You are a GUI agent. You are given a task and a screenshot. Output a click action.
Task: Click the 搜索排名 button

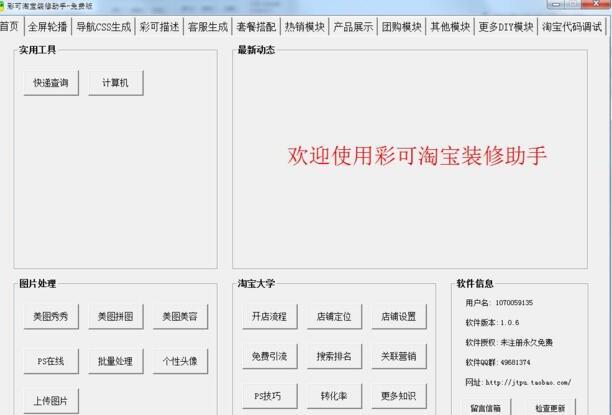coord(334,356)
